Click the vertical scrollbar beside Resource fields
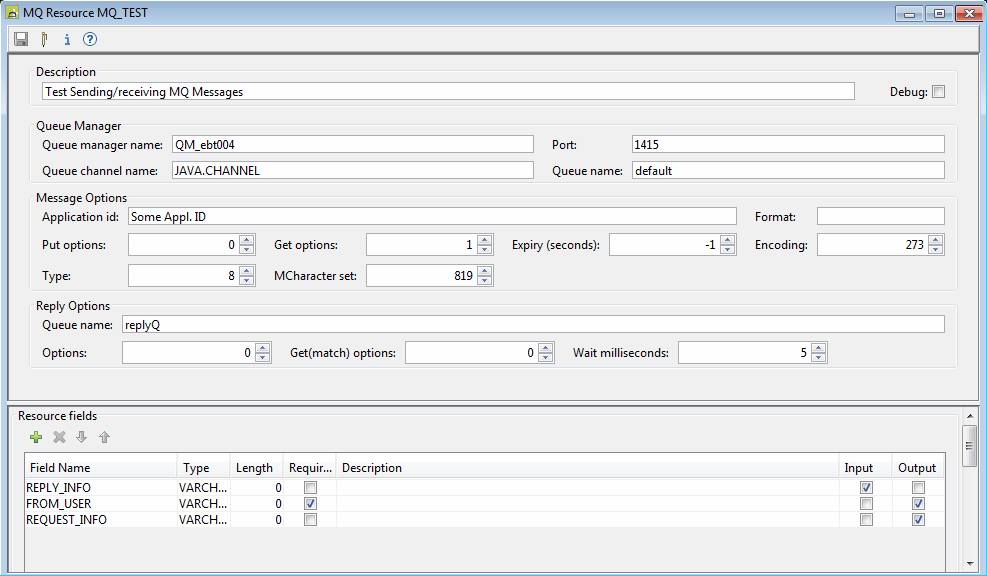 coord(968,445)
